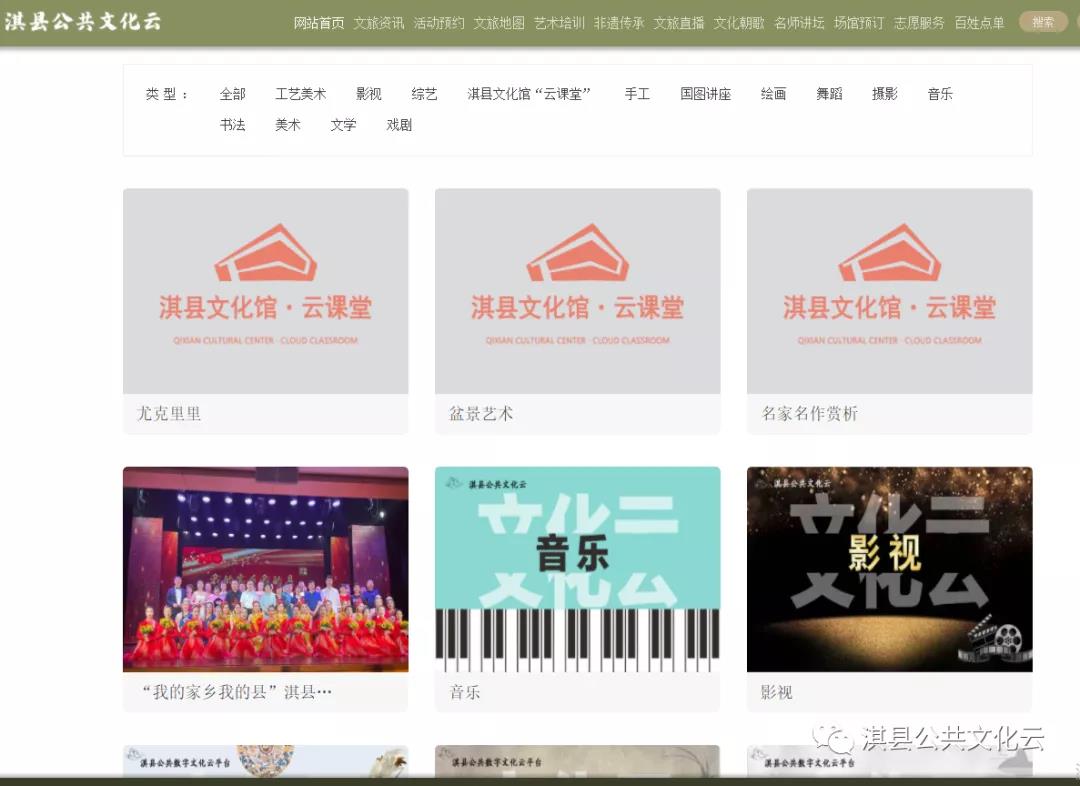
Task: Open the 网站首页 nav item
Action: pyautogui.click(x=318, y=23)
